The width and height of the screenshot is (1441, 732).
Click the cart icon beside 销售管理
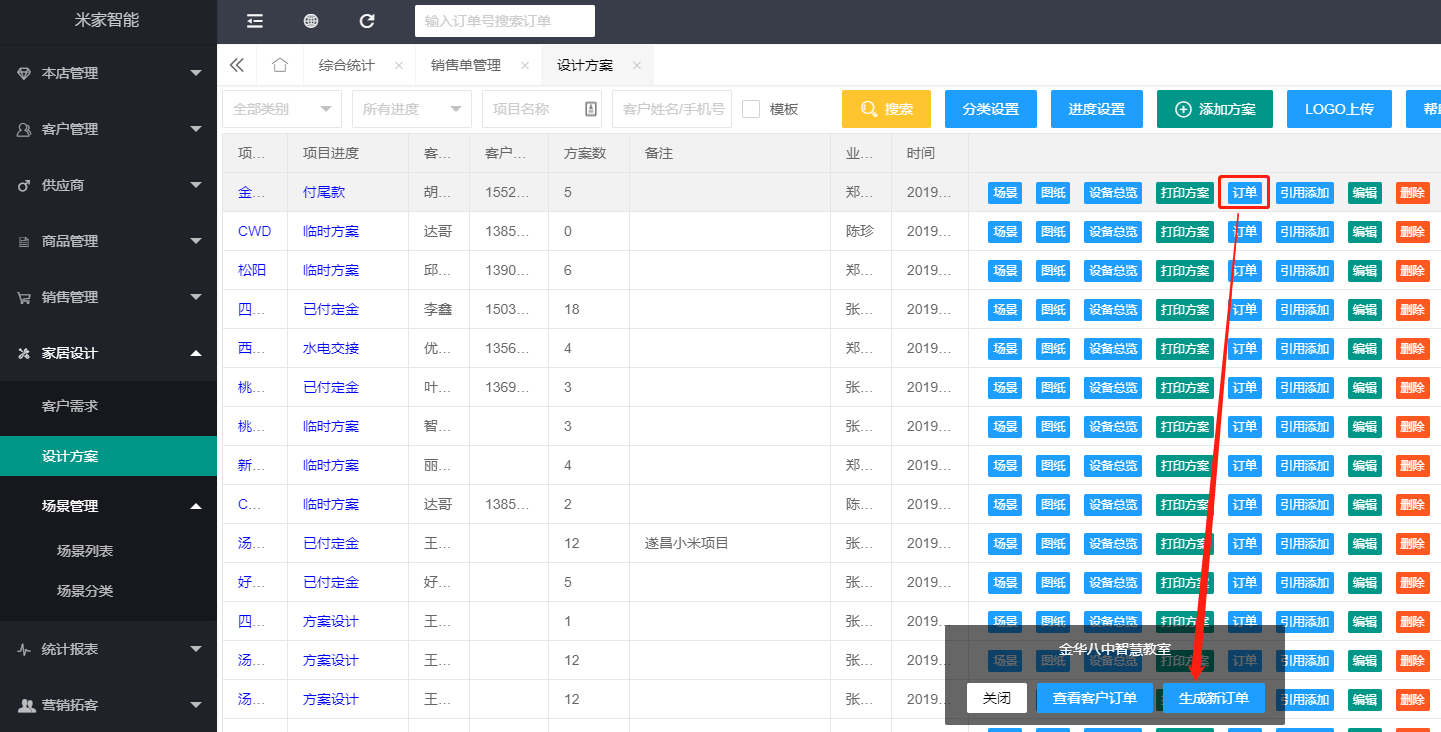pyautogui.click(x=25, y=297)
